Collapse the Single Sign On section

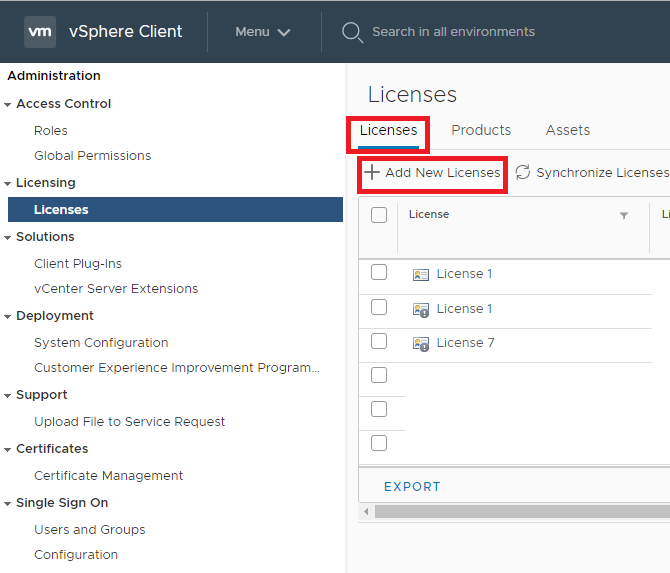click(x=7, y=504)
